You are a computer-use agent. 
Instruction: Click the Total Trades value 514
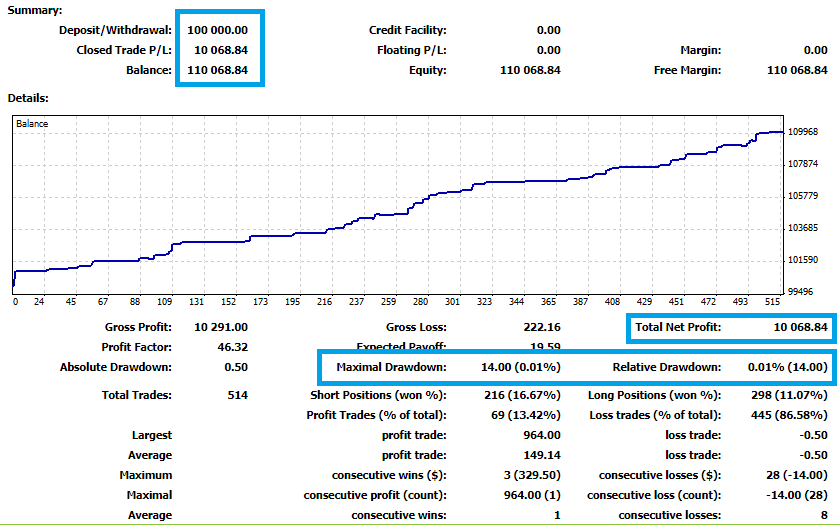tap(236, 395)
